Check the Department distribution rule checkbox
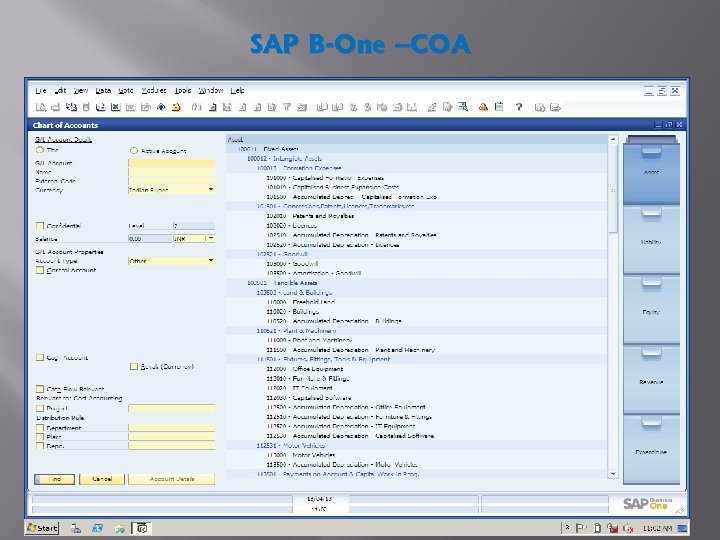The image size is (720, 540). [x=40, y=428]
